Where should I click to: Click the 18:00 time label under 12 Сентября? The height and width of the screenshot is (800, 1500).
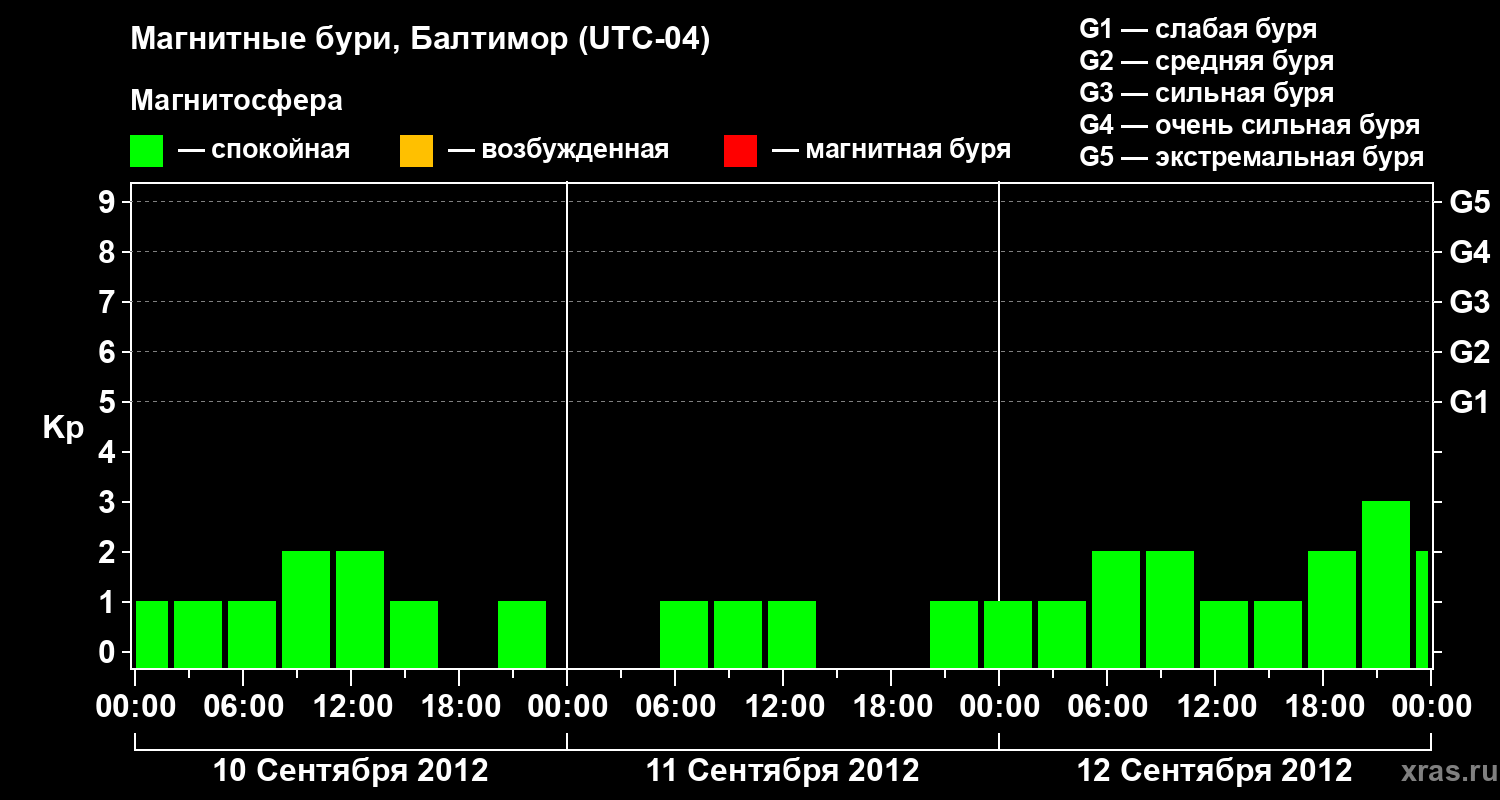(1323, 706)
